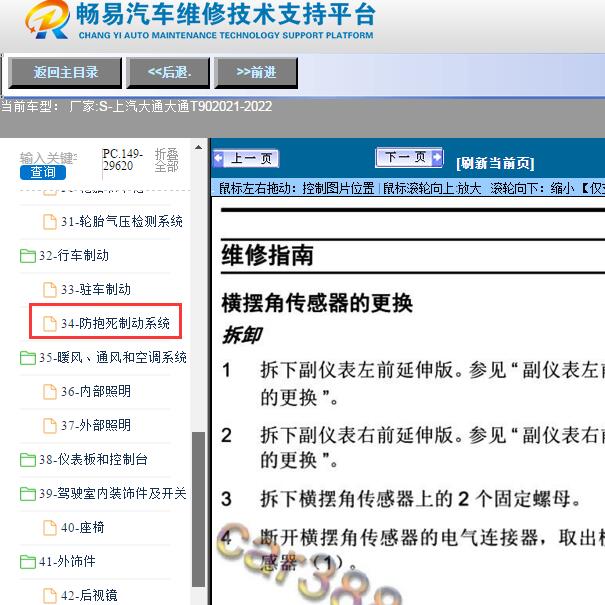Select the 38-仪表板和控制台 label
This screenshot has height=605, width=605.
coord(93,459)
